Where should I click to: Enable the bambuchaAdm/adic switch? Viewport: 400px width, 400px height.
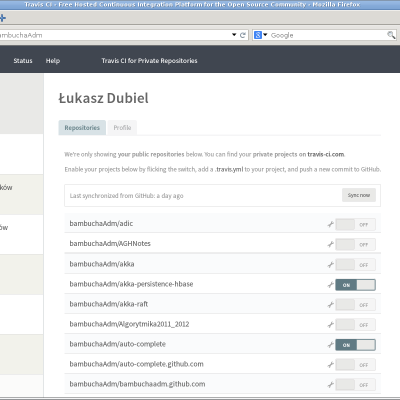(355, 224)
